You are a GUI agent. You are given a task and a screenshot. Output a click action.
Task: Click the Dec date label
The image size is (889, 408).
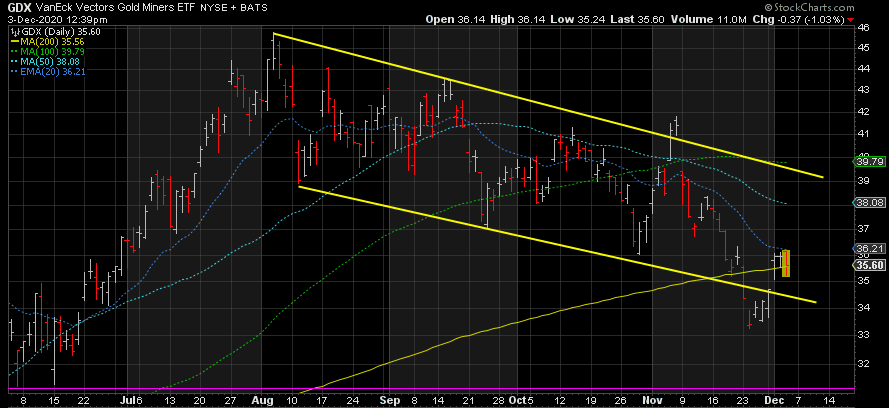click(774, 400)
